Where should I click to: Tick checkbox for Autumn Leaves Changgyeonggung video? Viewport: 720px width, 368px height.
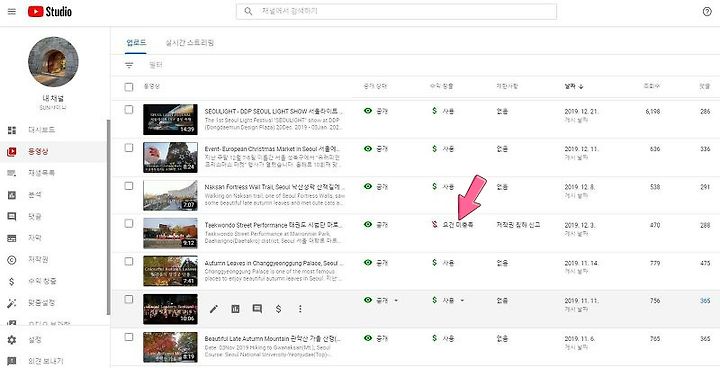point(129,261)
